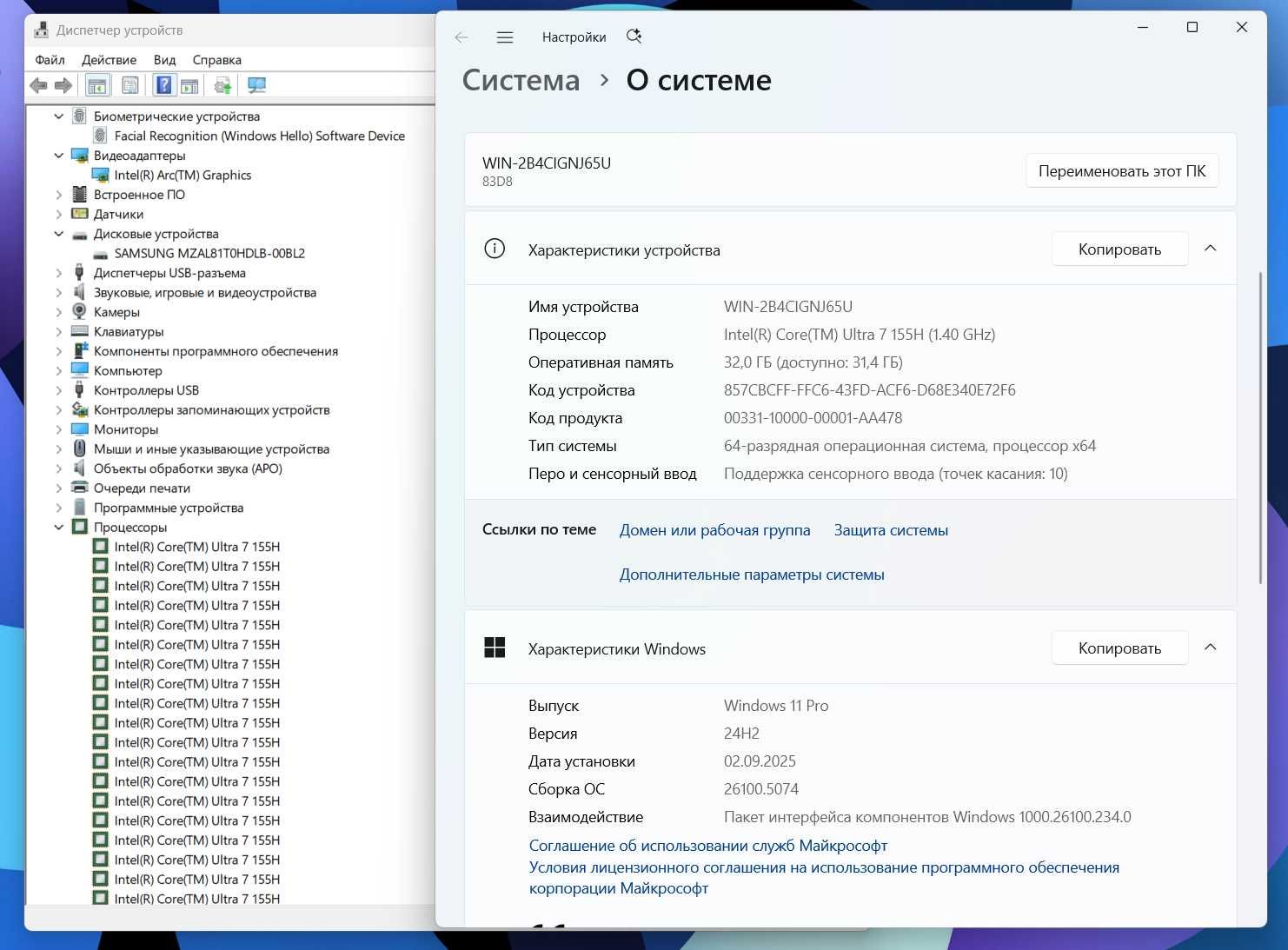Image resolution: width=1288 pixels, height=950 pixels.
Task: Click the Update driver gear icon
Action: point(222,85)
